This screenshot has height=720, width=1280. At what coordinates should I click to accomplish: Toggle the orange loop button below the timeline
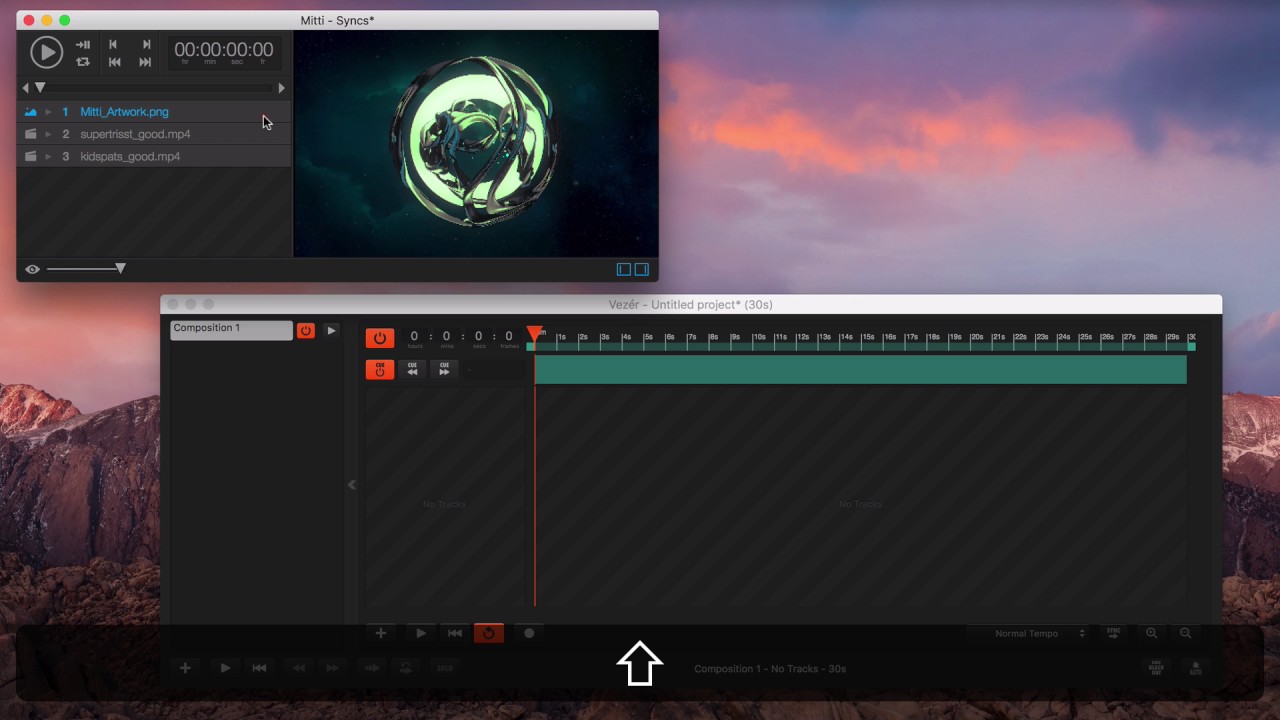click(489, 633)
